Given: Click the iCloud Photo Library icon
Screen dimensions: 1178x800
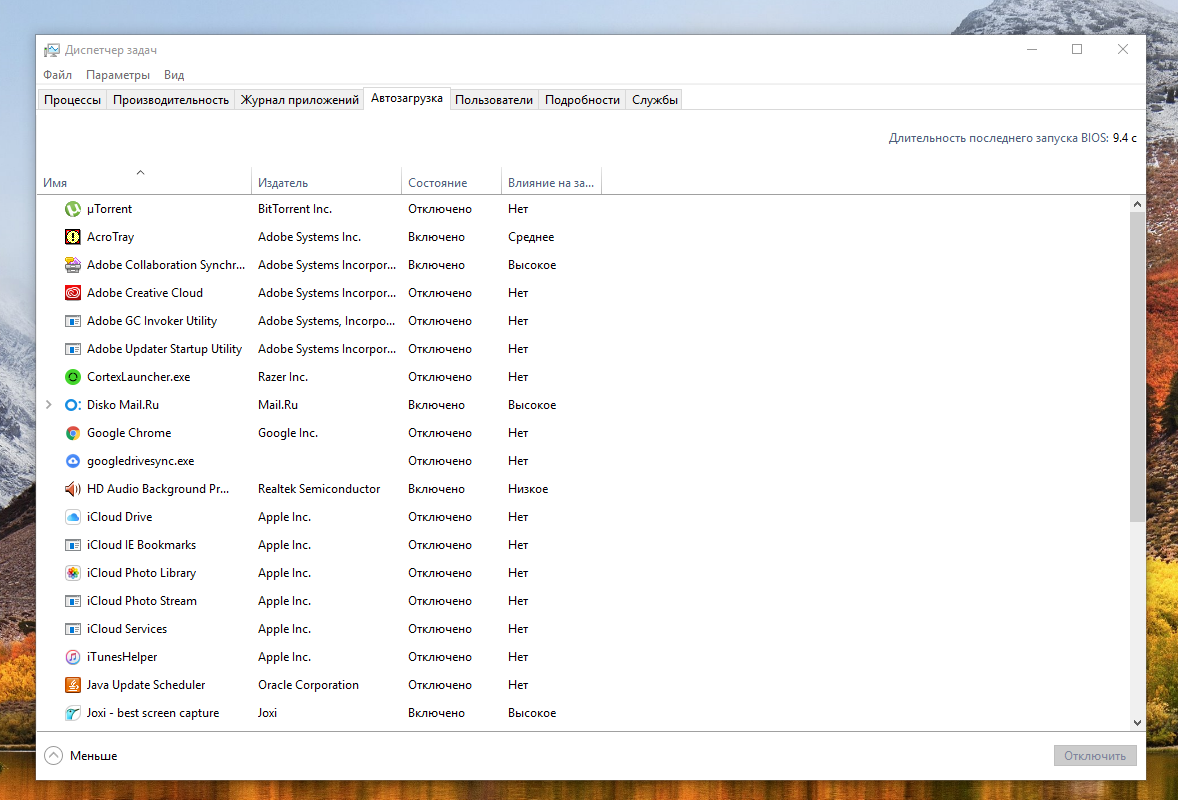Looking at the screenshot, I should tap(72, 573).
